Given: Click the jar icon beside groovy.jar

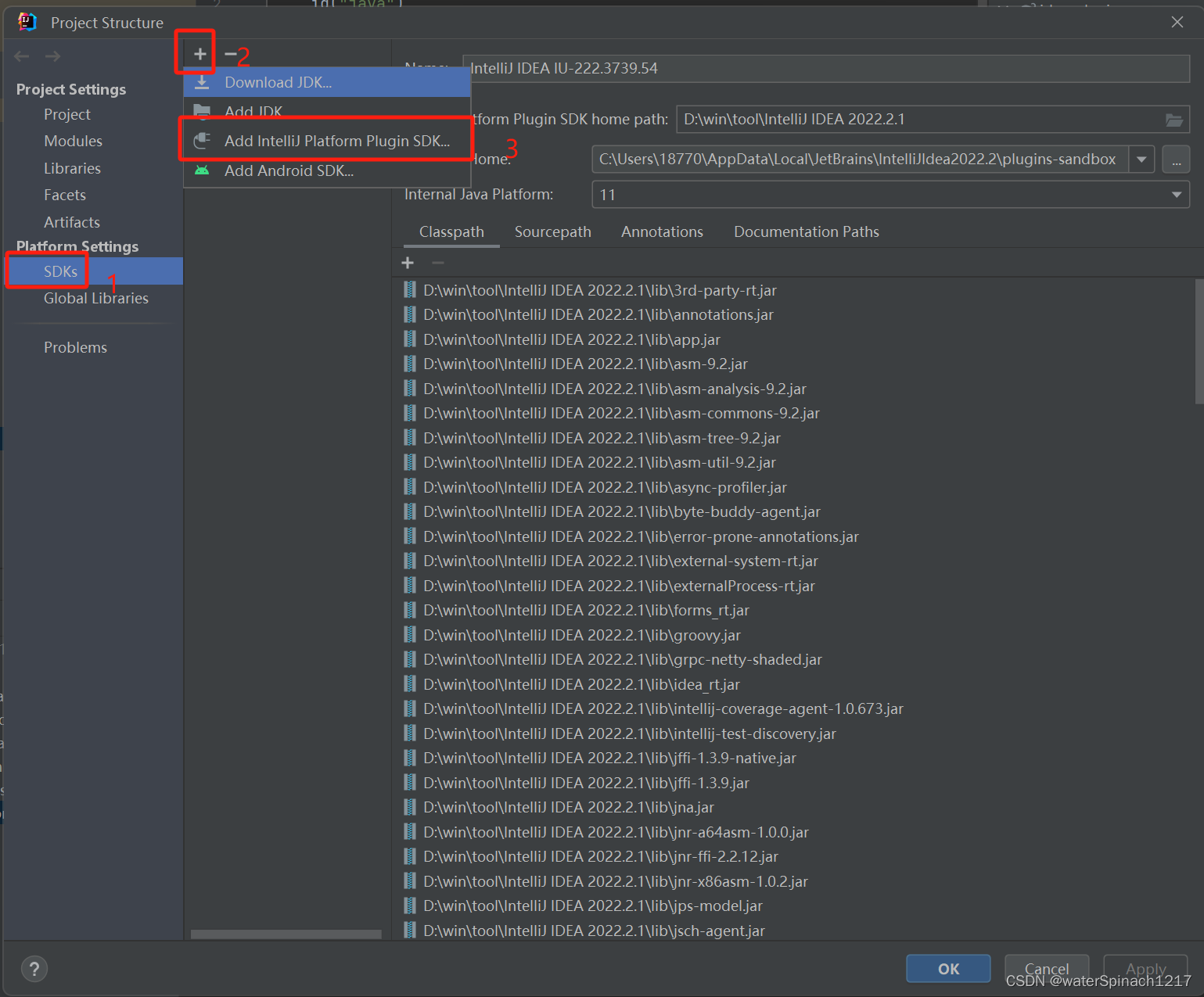Looking at the screenshot, I should pos(410,635).
